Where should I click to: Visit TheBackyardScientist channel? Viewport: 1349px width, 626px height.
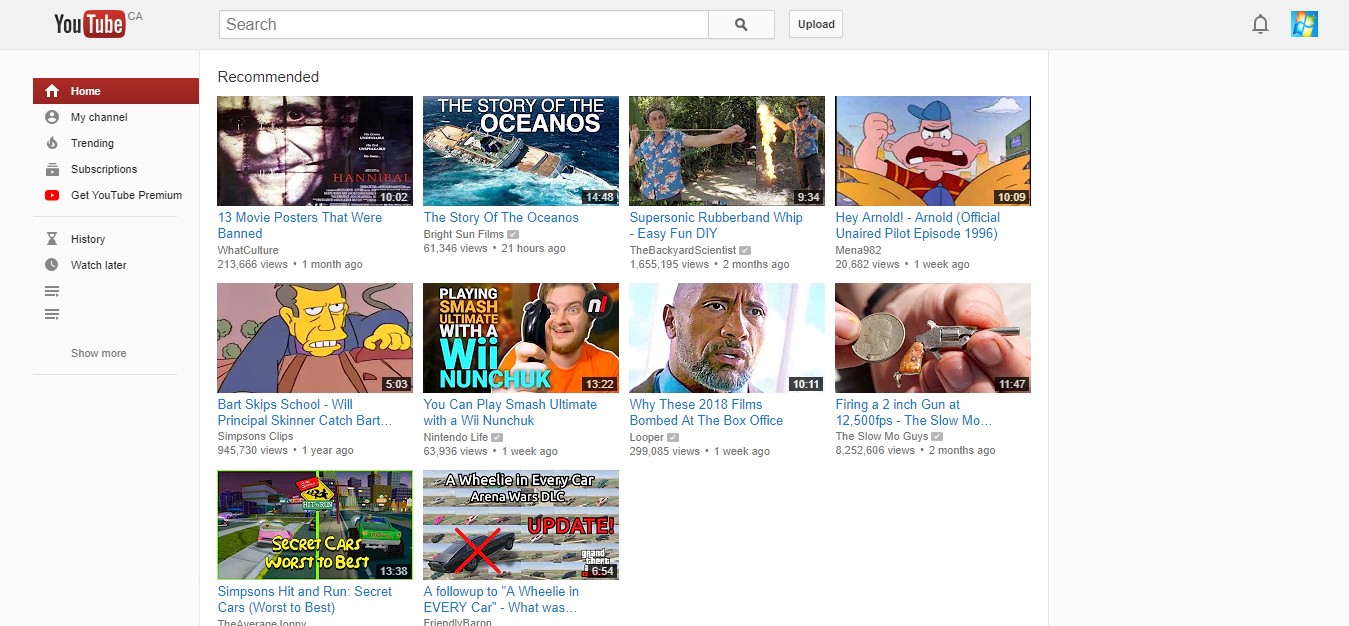(683, 250)
